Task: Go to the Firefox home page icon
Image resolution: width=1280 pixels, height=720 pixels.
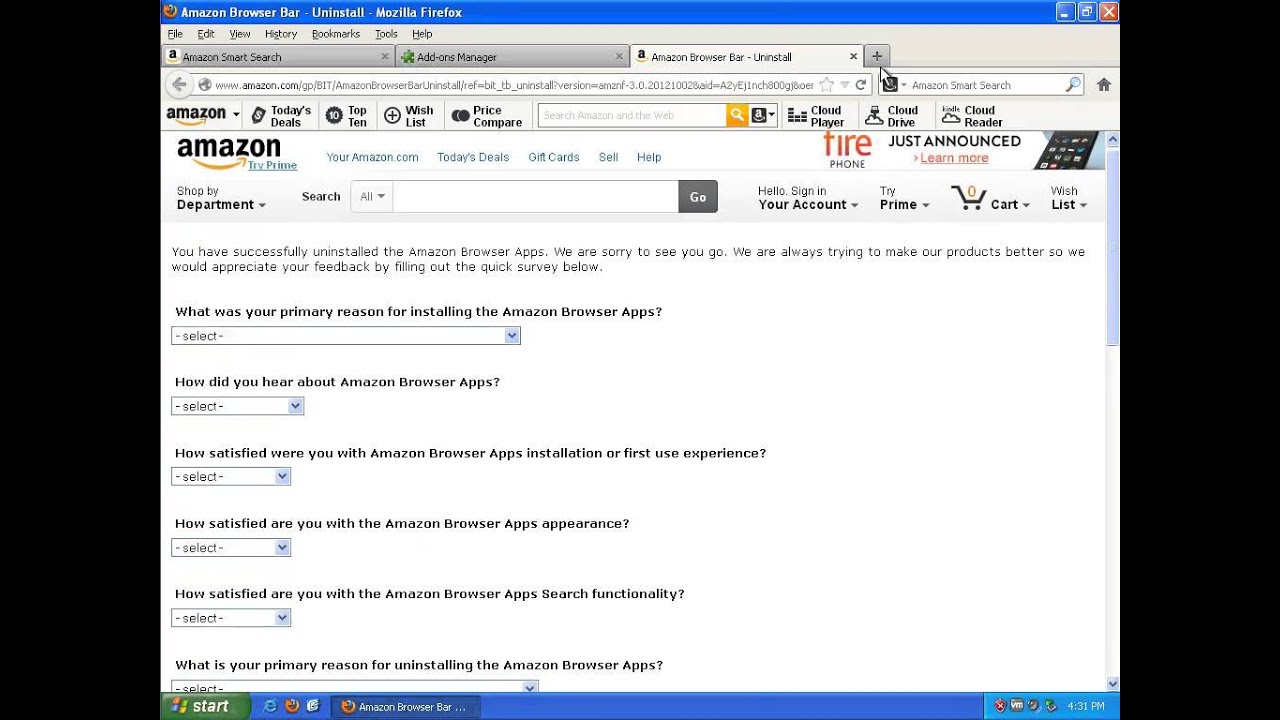Action: pos(1104,85)
